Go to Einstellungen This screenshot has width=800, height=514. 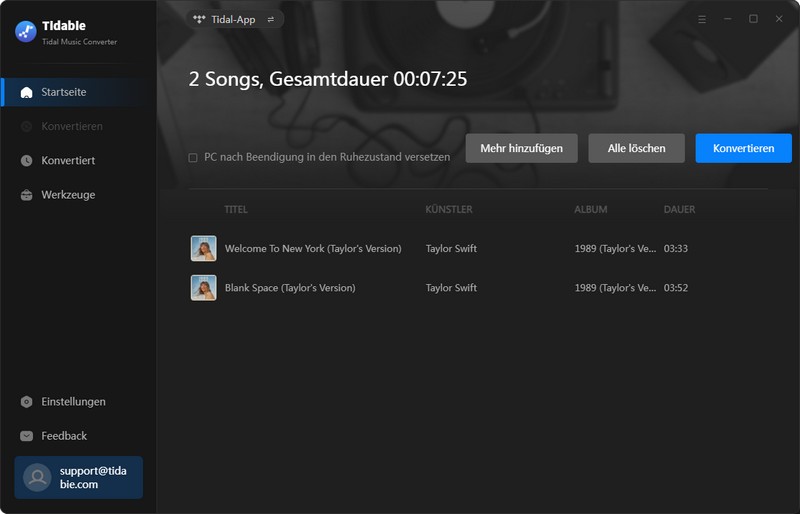[x=73, y=402]
